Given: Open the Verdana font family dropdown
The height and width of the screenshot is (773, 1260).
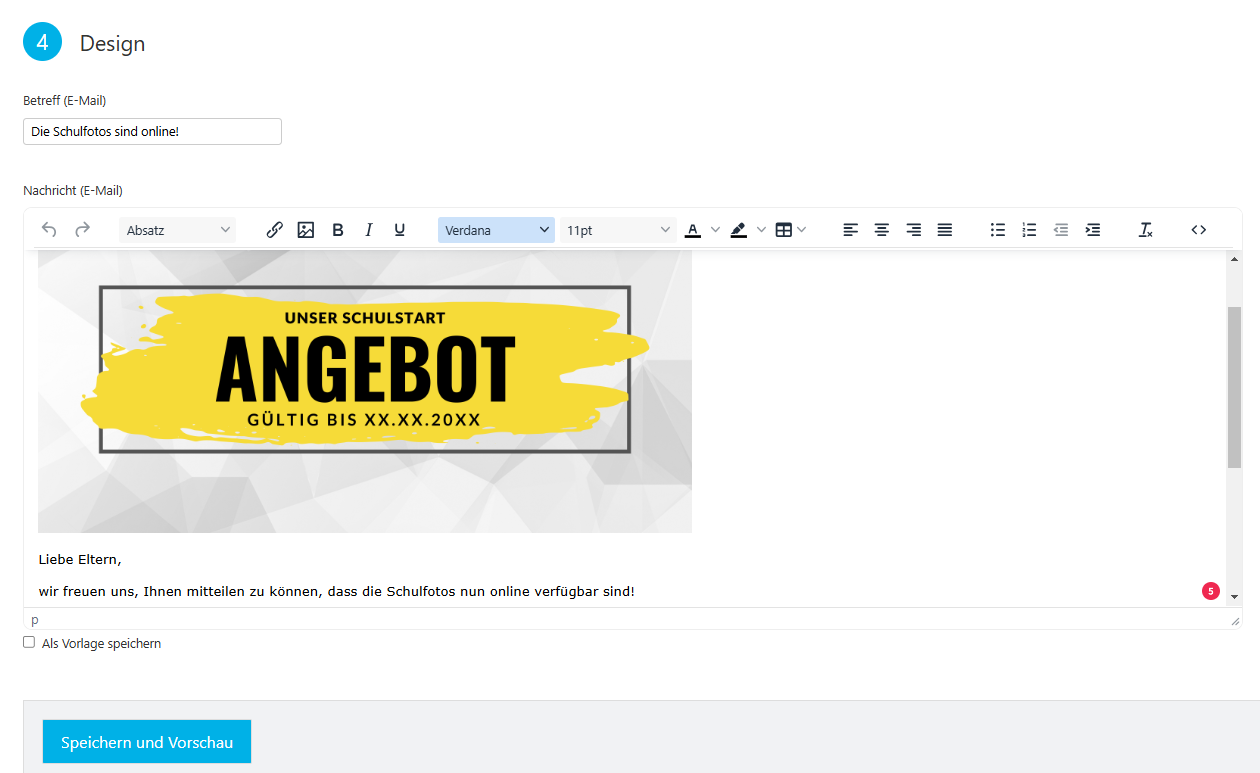Looking at the screenshot, I should click(x=496, y=230).
